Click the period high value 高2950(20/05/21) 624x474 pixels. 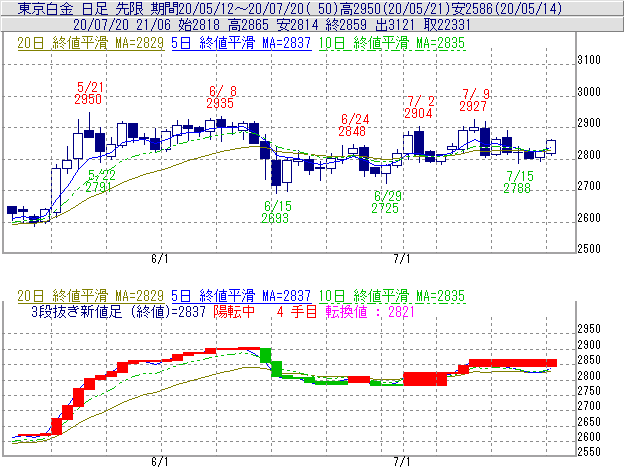tap(396, 8)
